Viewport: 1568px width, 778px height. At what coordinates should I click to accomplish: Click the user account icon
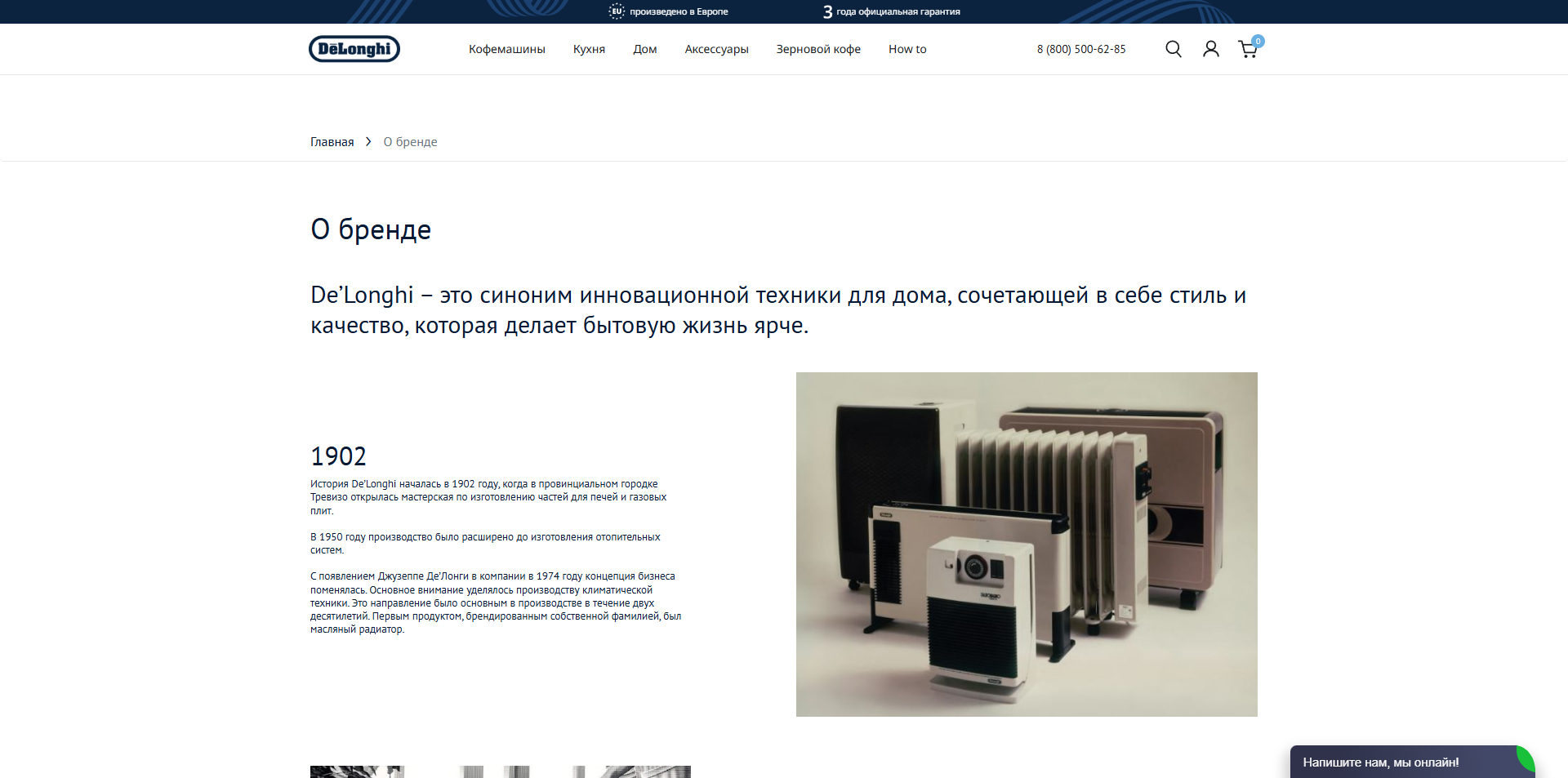(1210, 49)
